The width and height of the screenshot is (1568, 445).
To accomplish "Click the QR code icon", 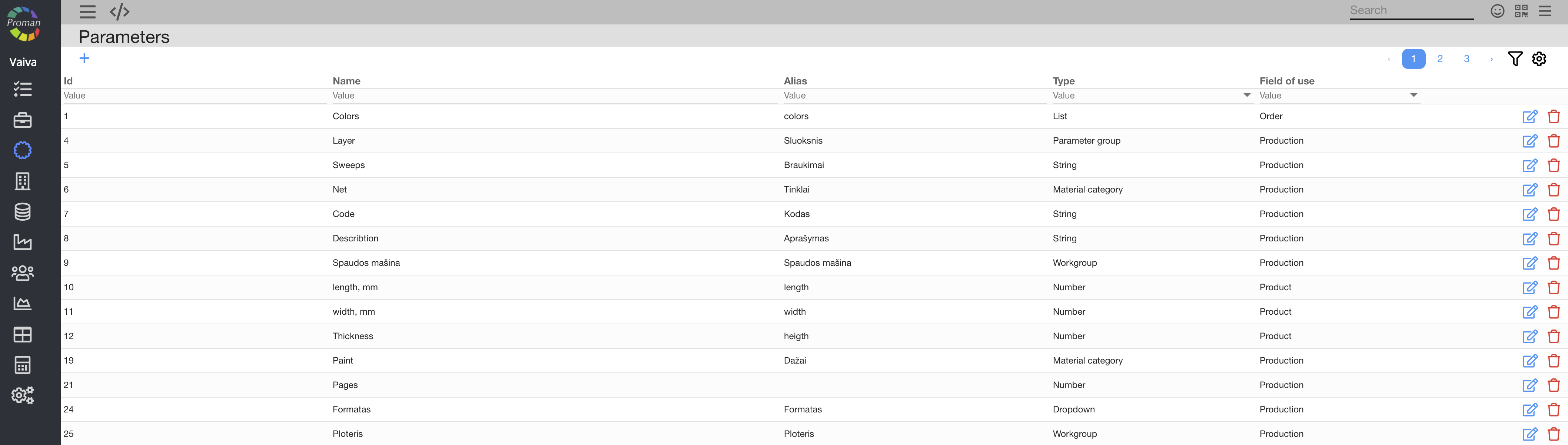I will (1521, 11).
